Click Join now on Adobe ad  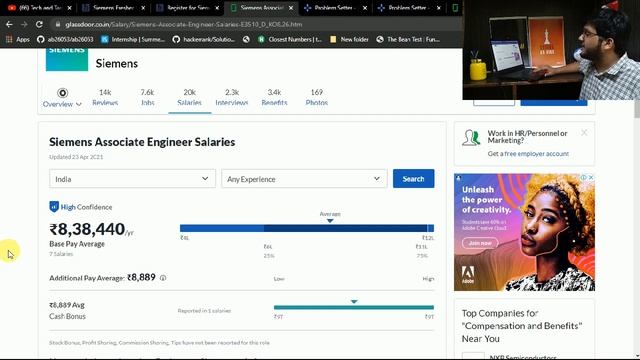pos(480,243)
